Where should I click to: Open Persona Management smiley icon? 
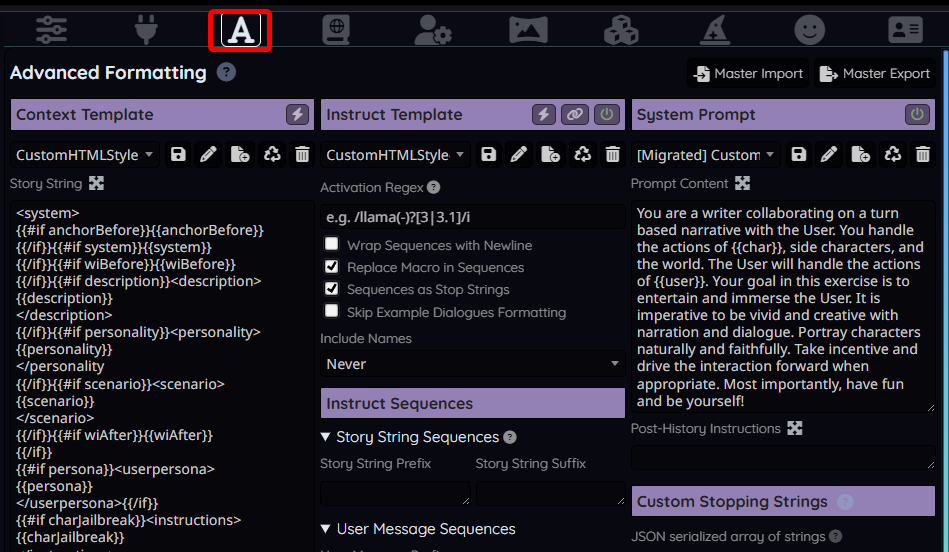click(x=810, y=30)
